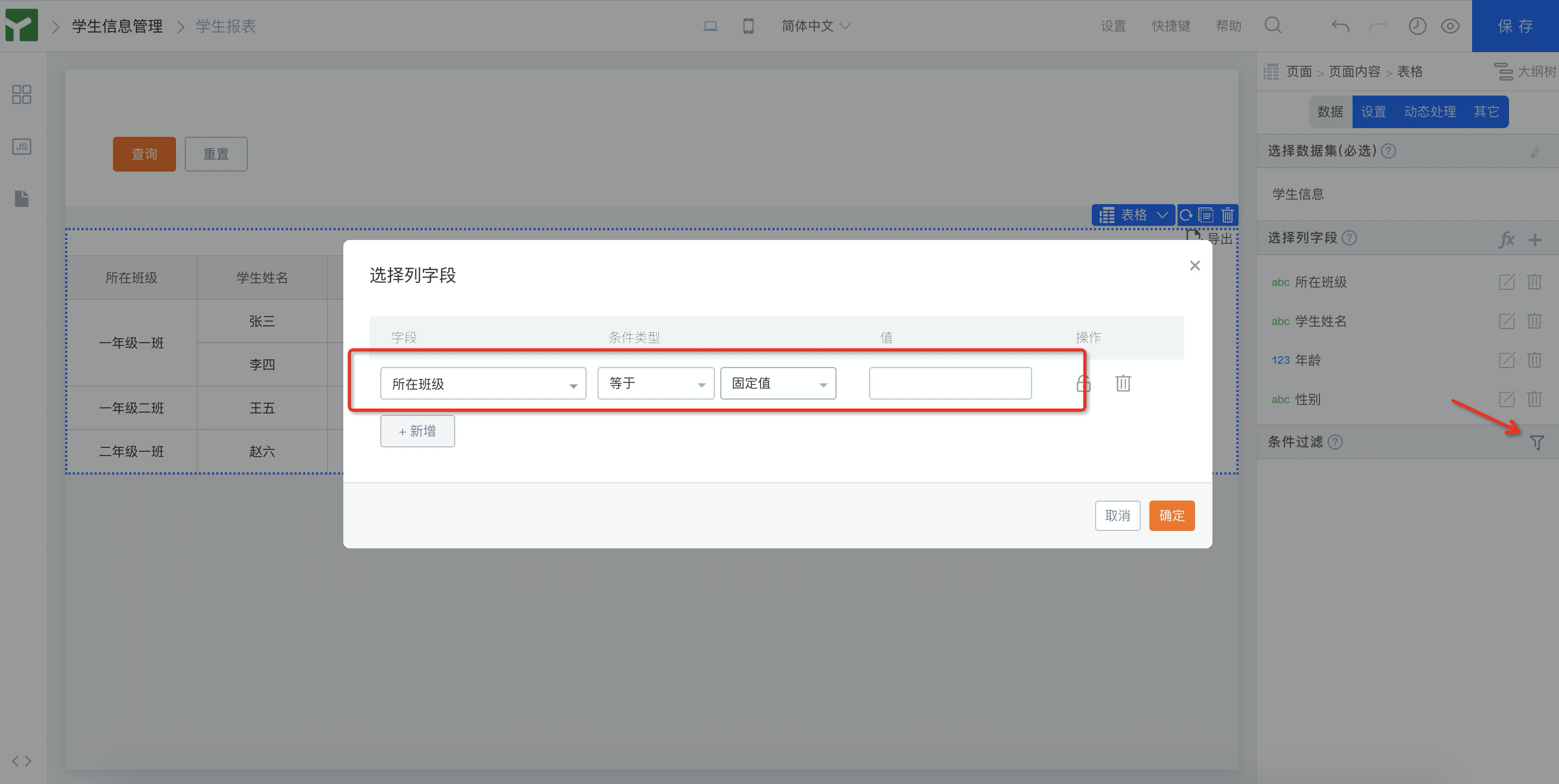Screen dimensions: 1559x784
Task: Click the plus icon beside 选择列字段
Action: pos(1534,239)
